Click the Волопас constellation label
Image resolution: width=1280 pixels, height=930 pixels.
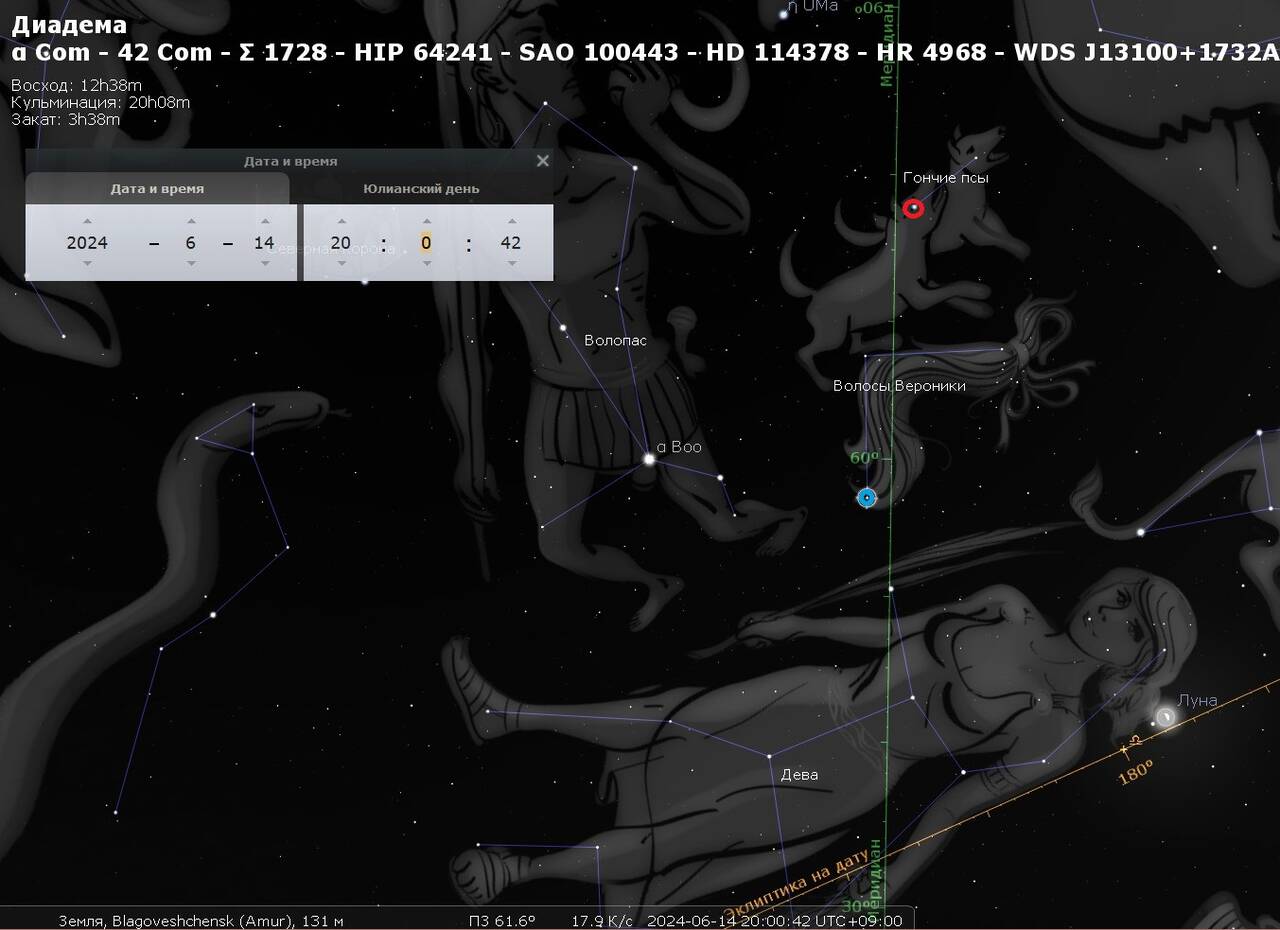coord(615,340)
